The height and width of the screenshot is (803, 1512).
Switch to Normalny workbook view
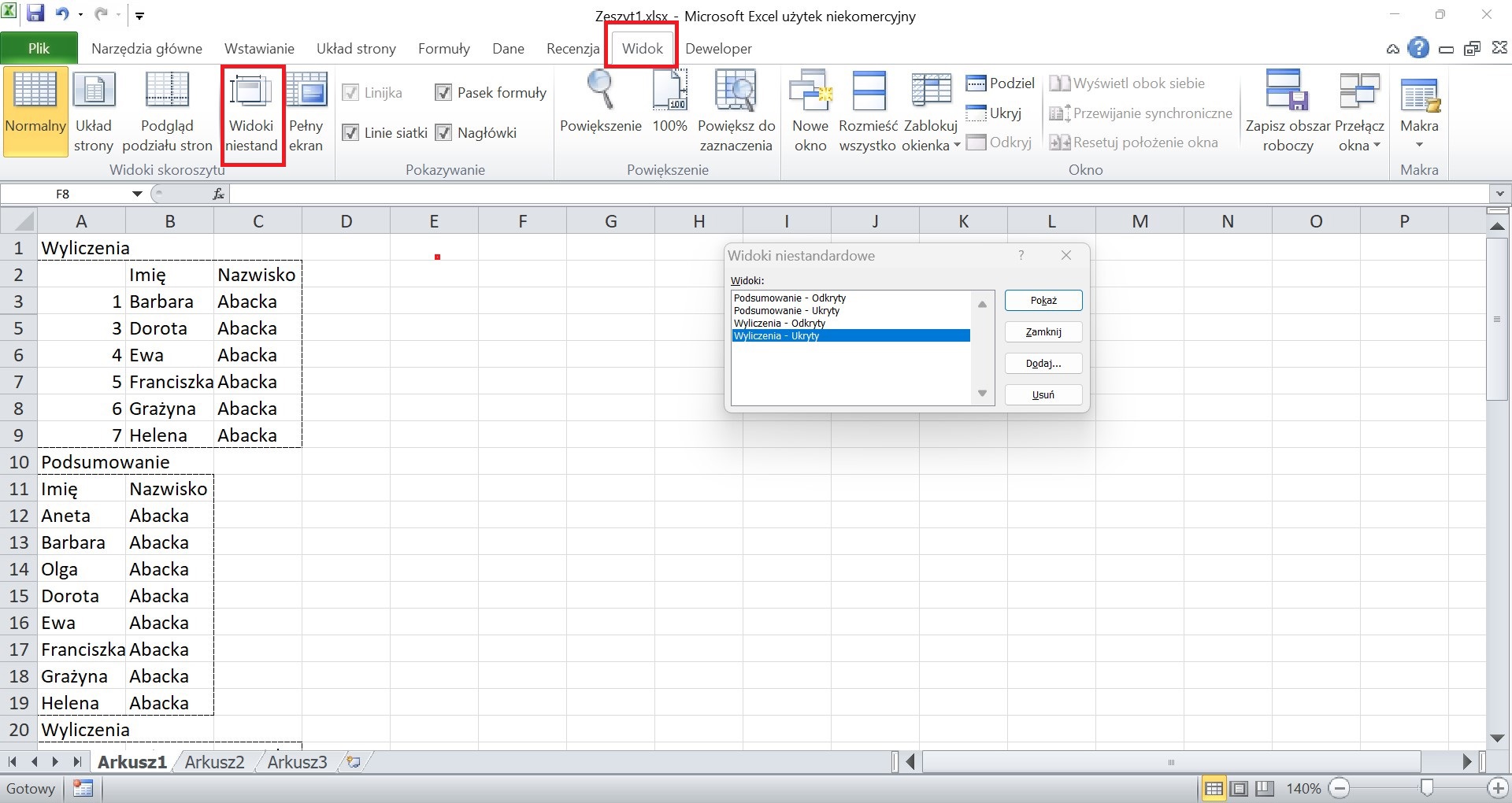tap(35, 112)
